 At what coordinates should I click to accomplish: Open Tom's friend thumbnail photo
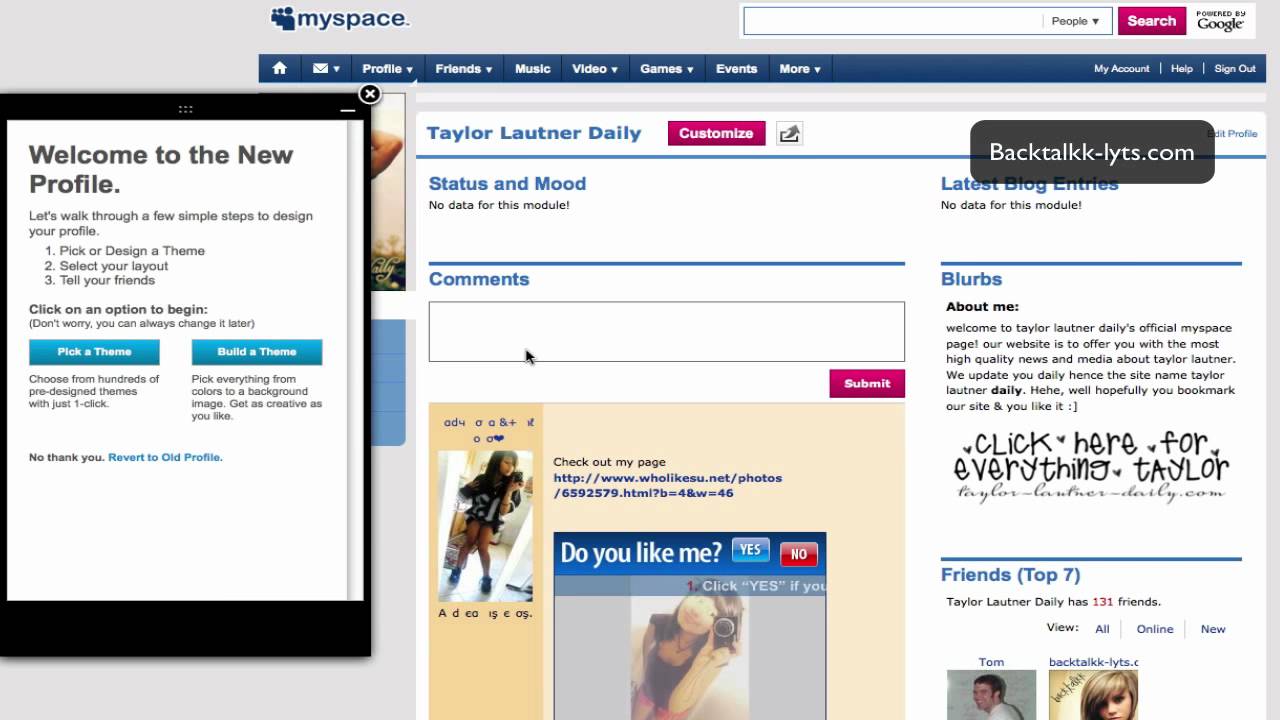991,695
